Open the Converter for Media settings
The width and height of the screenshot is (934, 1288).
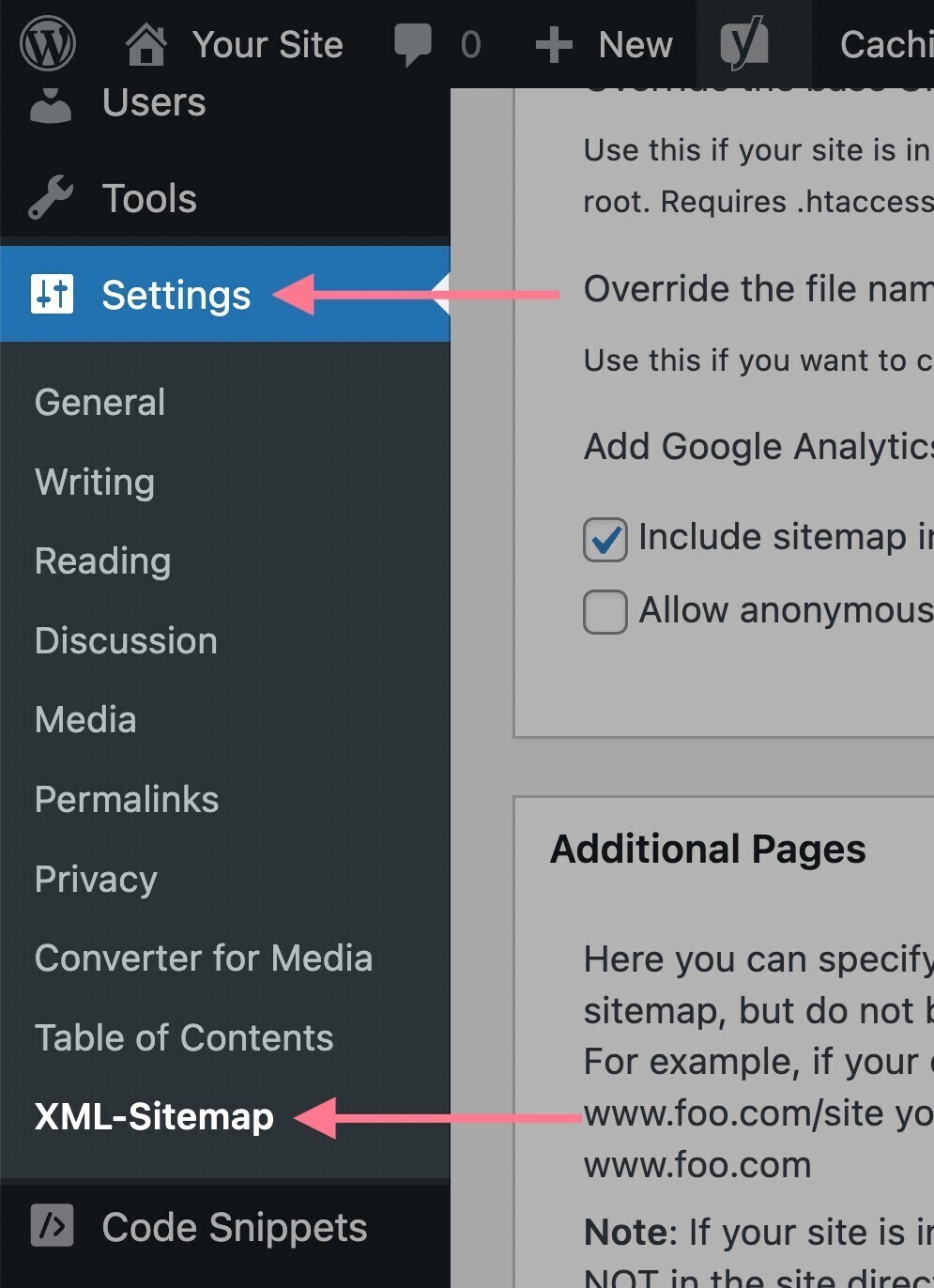click(x=203, y=958)
